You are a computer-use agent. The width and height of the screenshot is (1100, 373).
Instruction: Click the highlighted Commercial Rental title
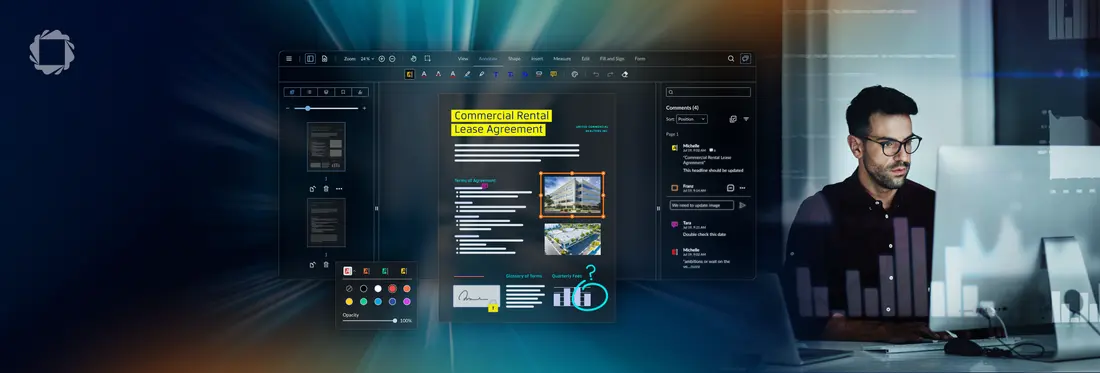(x=502, y=123)
